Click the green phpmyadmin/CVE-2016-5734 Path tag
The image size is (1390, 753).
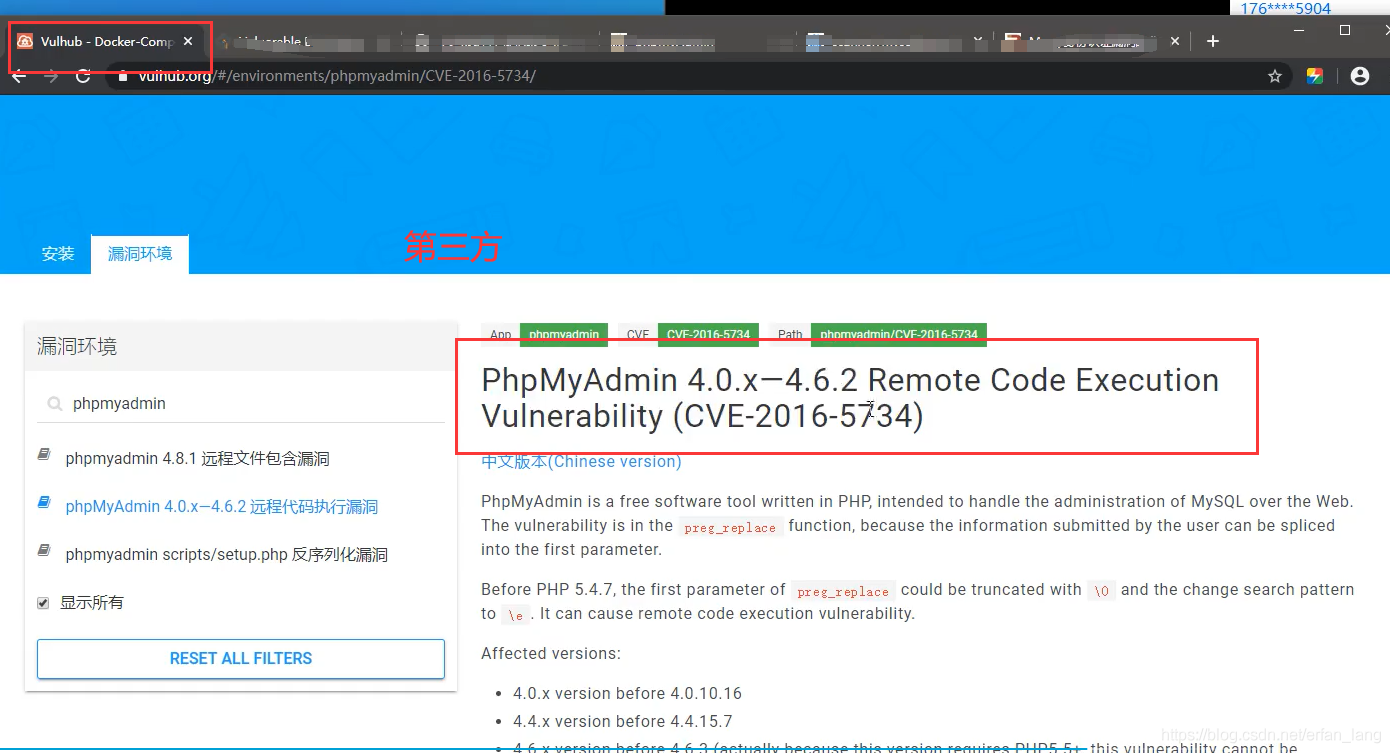[x=899, y=335]
